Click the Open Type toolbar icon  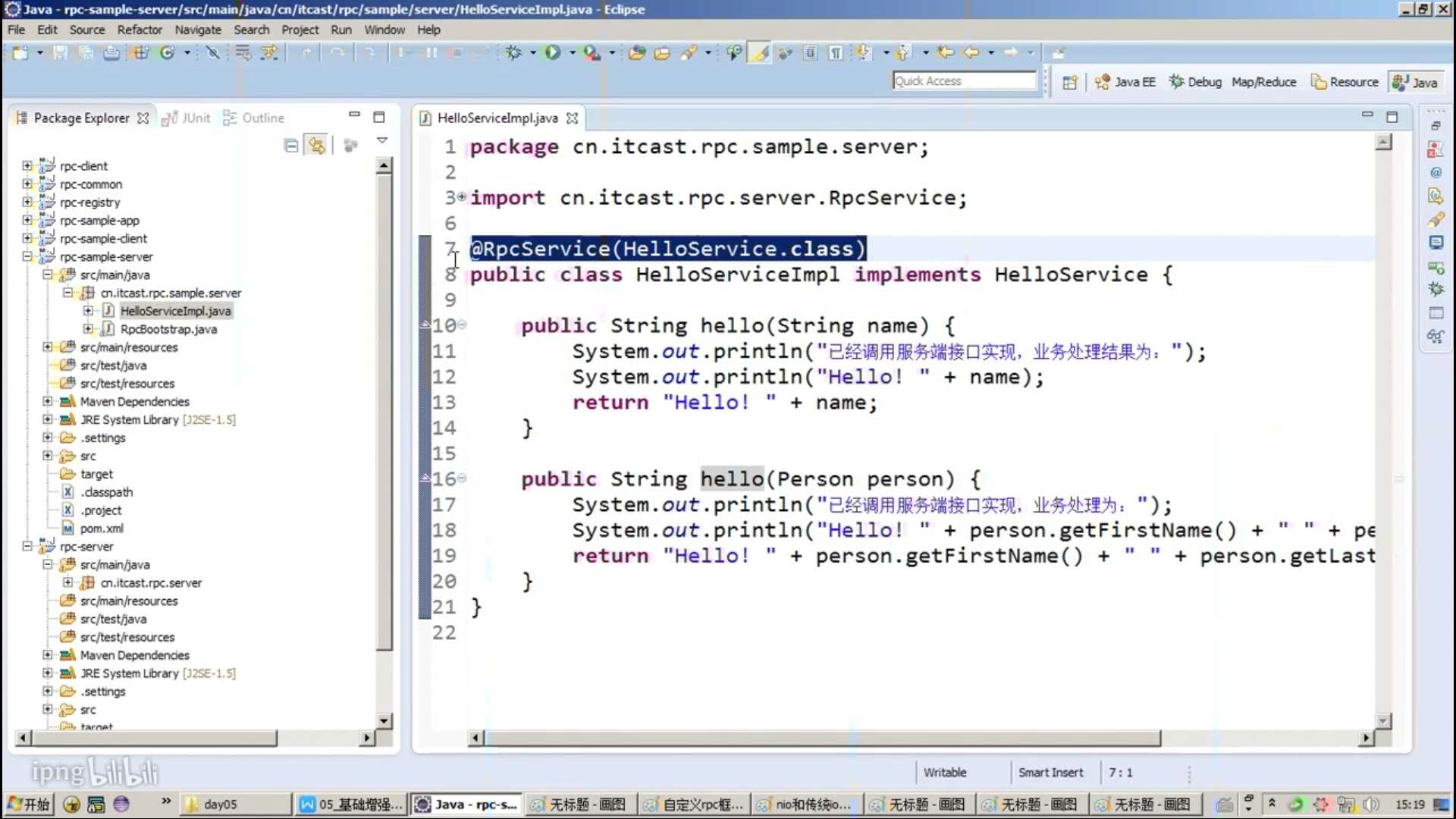pyautogui.click(x=637, y=52)
